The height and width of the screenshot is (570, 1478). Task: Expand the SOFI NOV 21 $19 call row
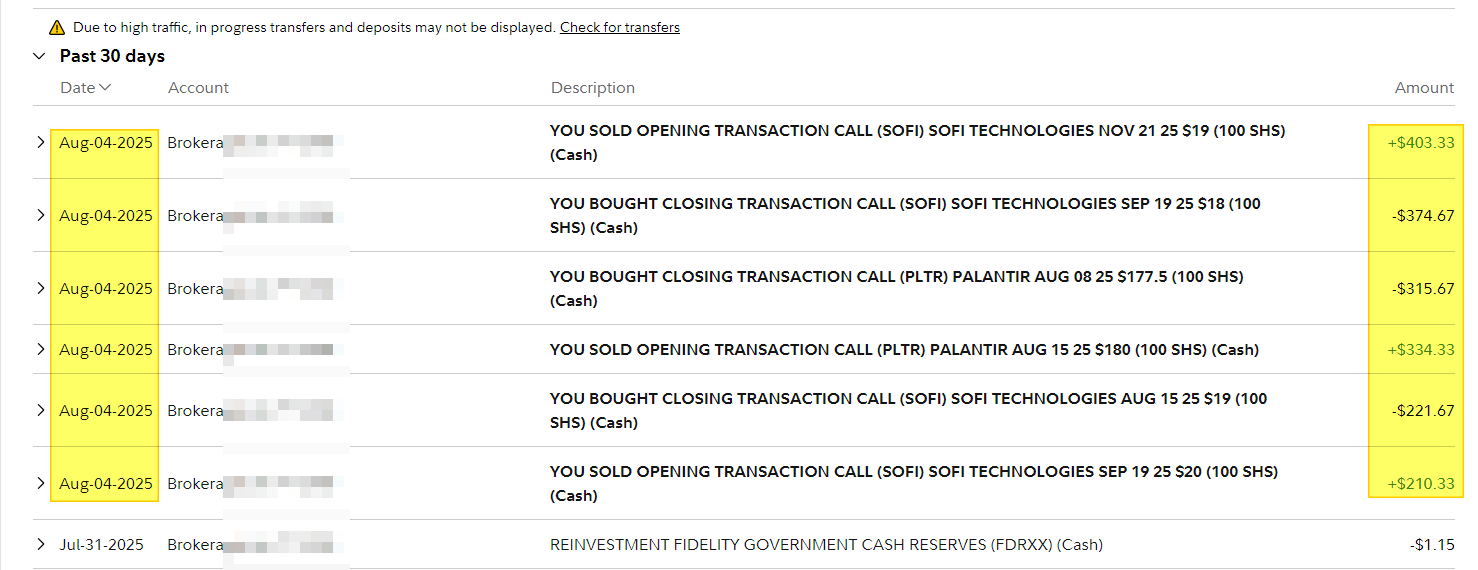click(41, 142)
